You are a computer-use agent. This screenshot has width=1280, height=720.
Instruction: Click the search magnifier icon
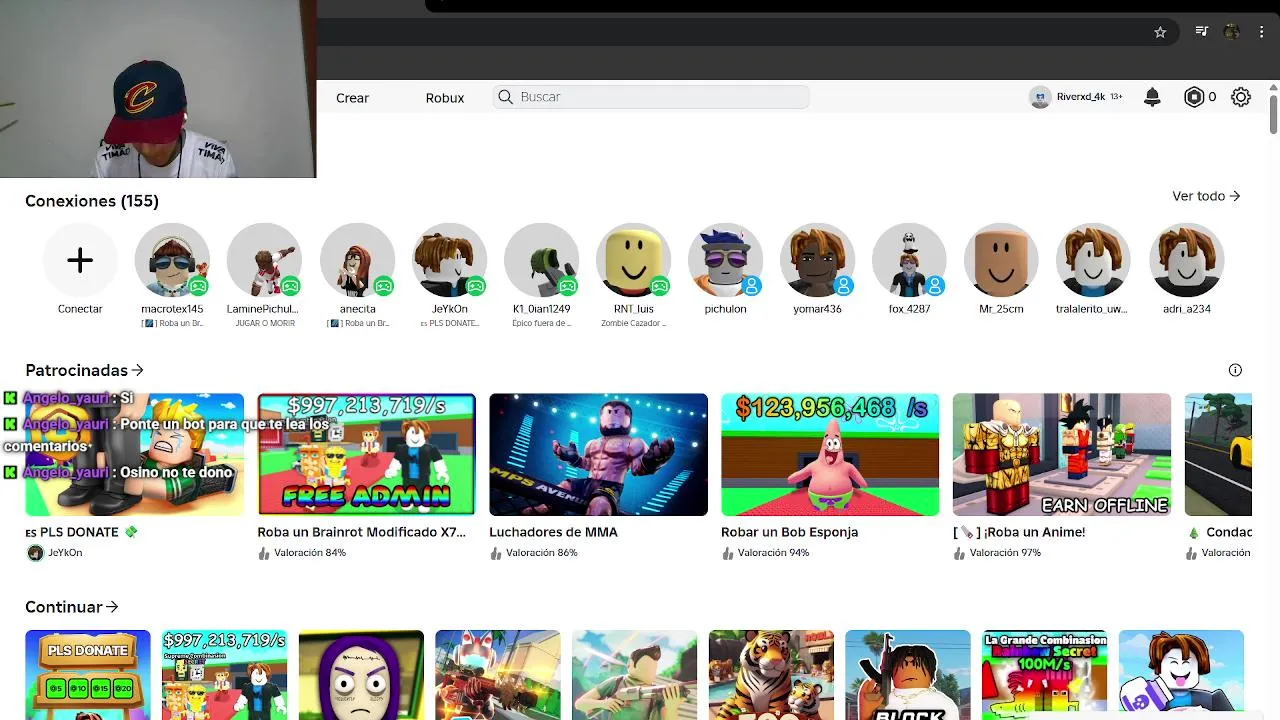click(506, 97)
